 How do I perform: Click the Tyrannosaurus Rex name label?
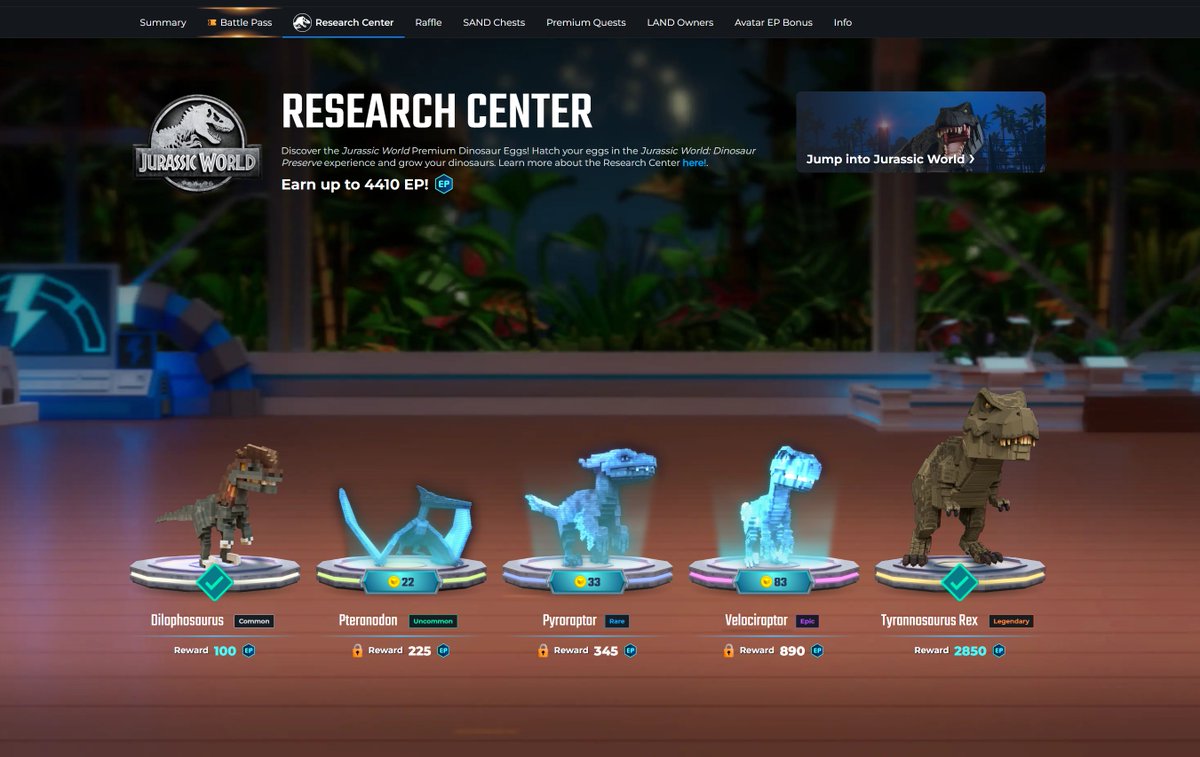click(930, 621)
